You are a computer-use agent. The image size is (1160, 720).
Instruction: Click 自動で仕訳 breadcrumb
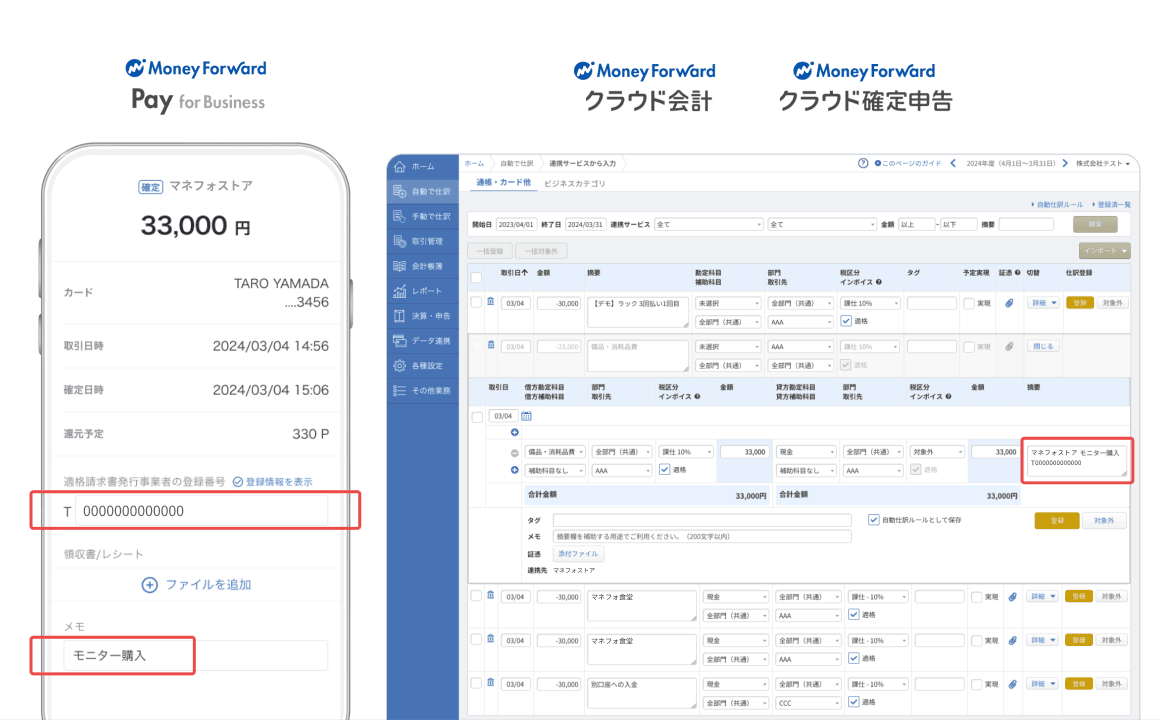click(516, 164)
